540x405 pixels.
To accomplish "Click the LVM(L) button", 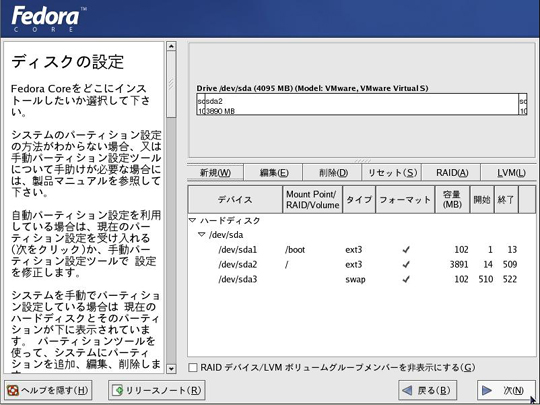I will 509,173.
